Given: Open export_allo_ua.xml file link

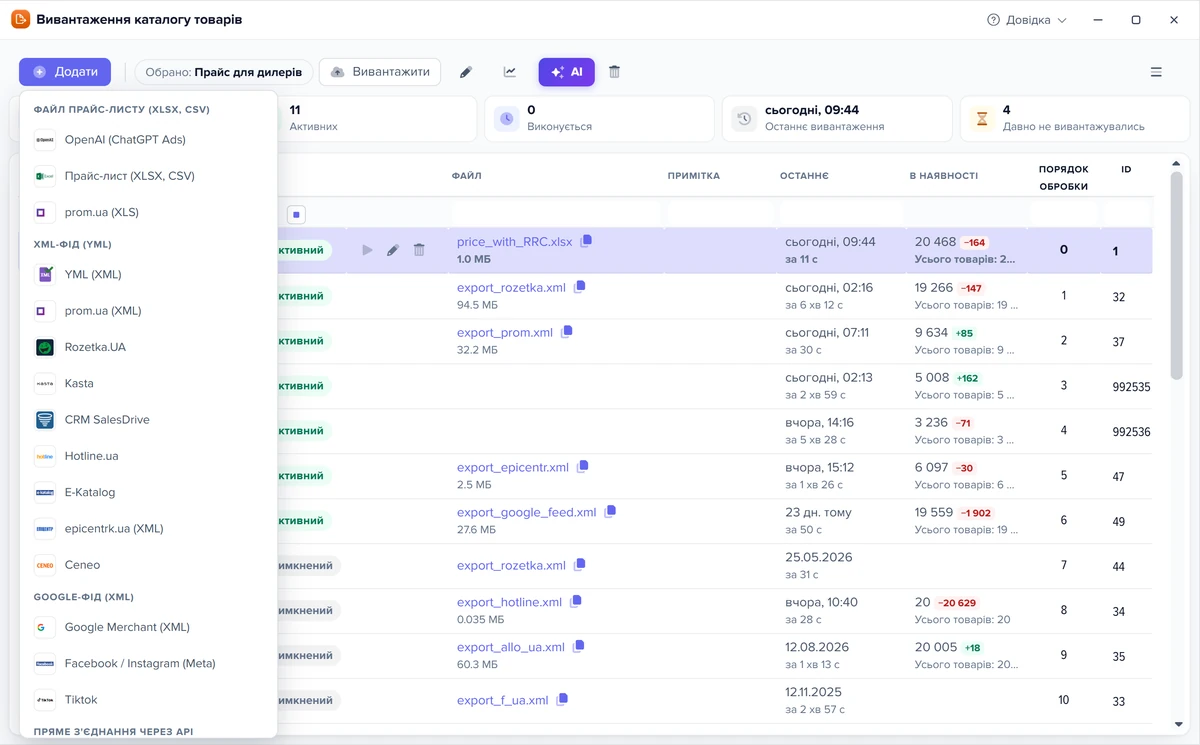Looking at the screenshot, I should coord(511,648).
